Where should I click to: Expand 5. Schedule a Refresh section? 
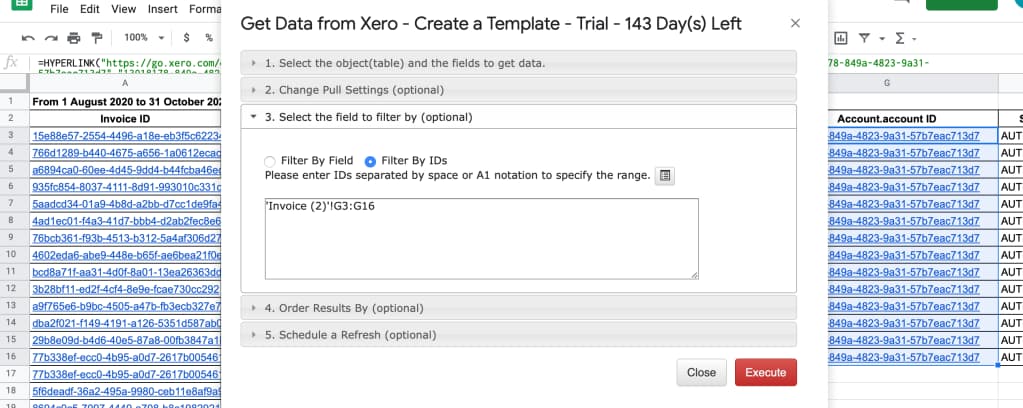point(519,334)
